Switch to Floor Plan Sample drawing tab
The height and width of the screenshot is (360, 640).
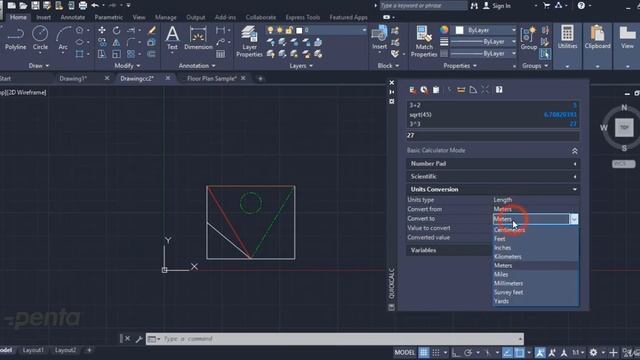point(211,78)
